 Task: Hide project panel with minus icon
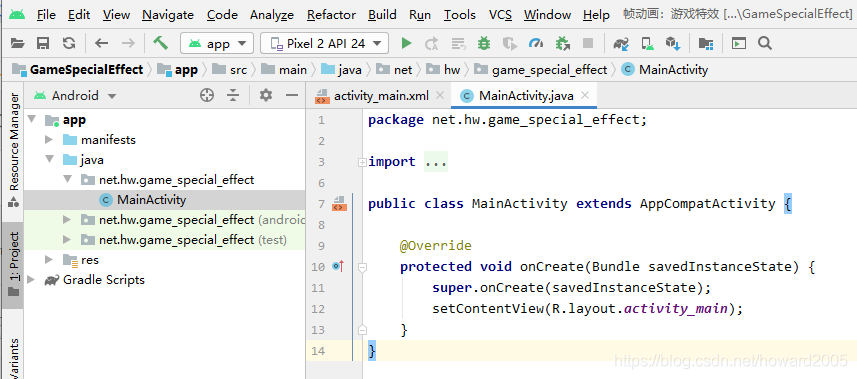[292, 96]
